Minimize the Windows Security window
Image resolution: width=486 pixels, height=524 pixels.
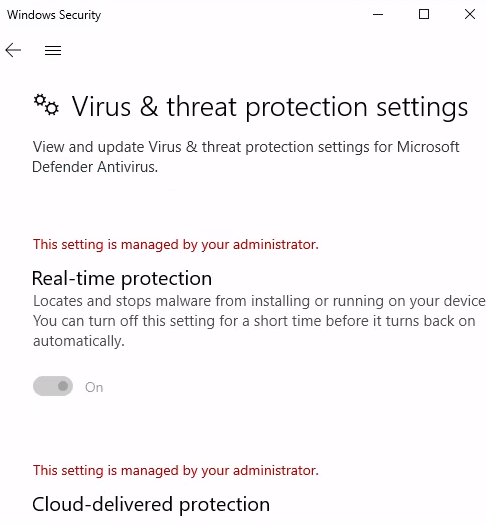click(x=378, y=14)
